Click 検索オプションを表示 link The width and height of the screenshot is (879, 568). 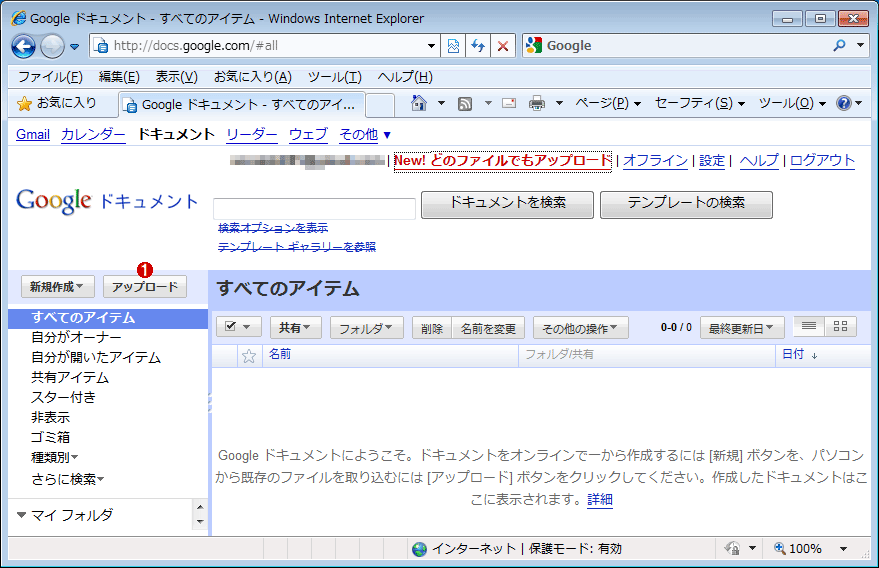tap(273, 228)
